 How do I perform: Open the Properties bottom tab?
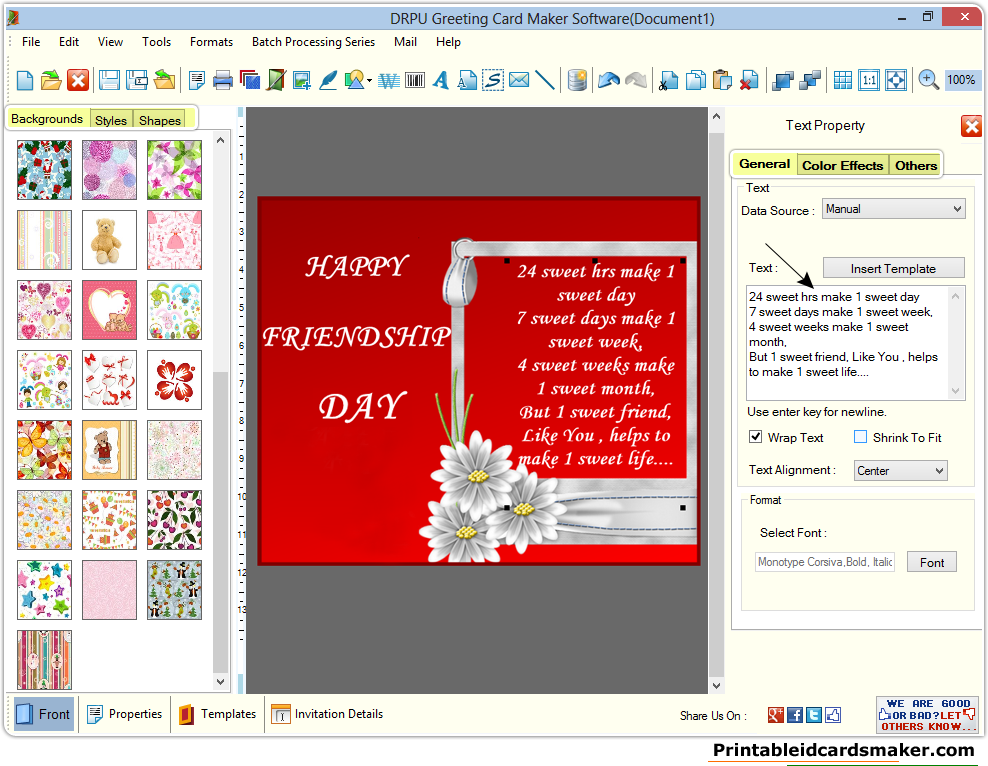click(125, 714)
